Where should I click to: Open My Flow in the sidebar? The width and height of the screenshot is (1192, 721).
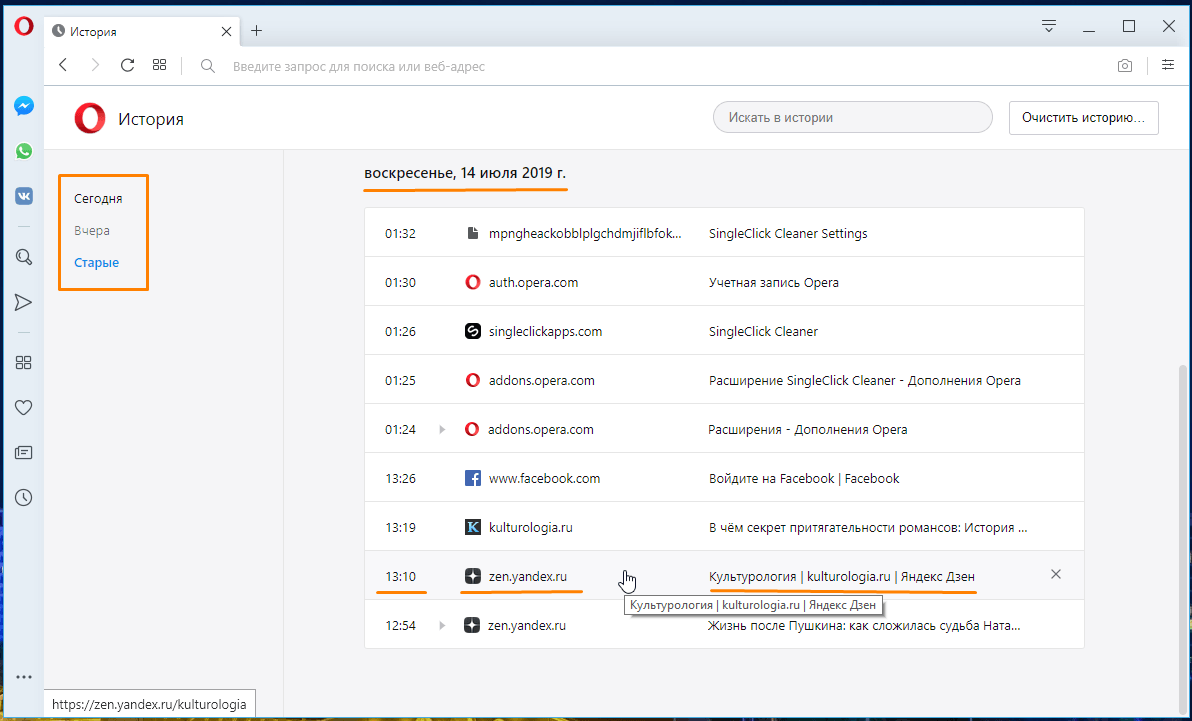(24, 303)
